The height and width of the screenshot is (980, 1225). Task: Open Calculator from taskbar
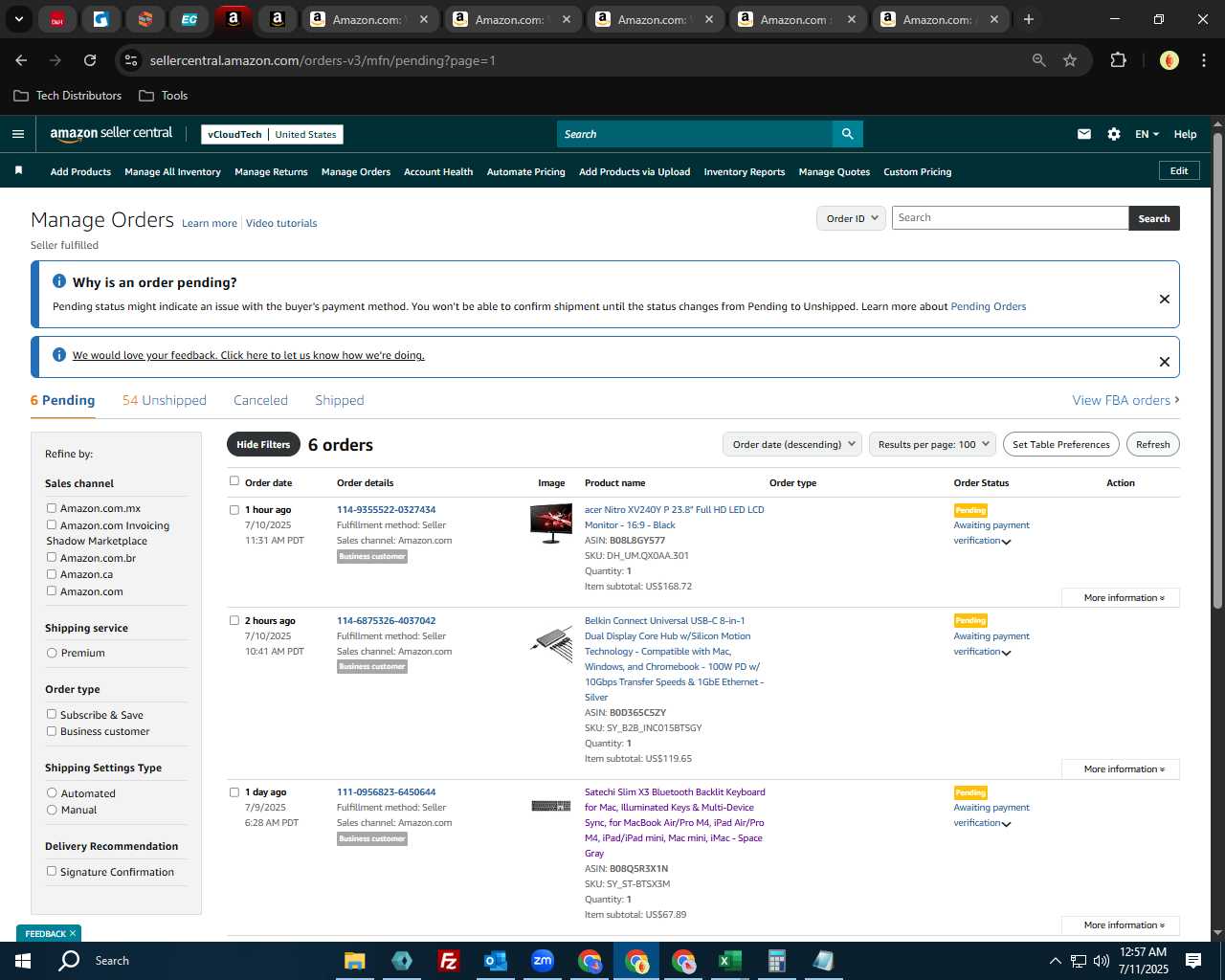776,960
